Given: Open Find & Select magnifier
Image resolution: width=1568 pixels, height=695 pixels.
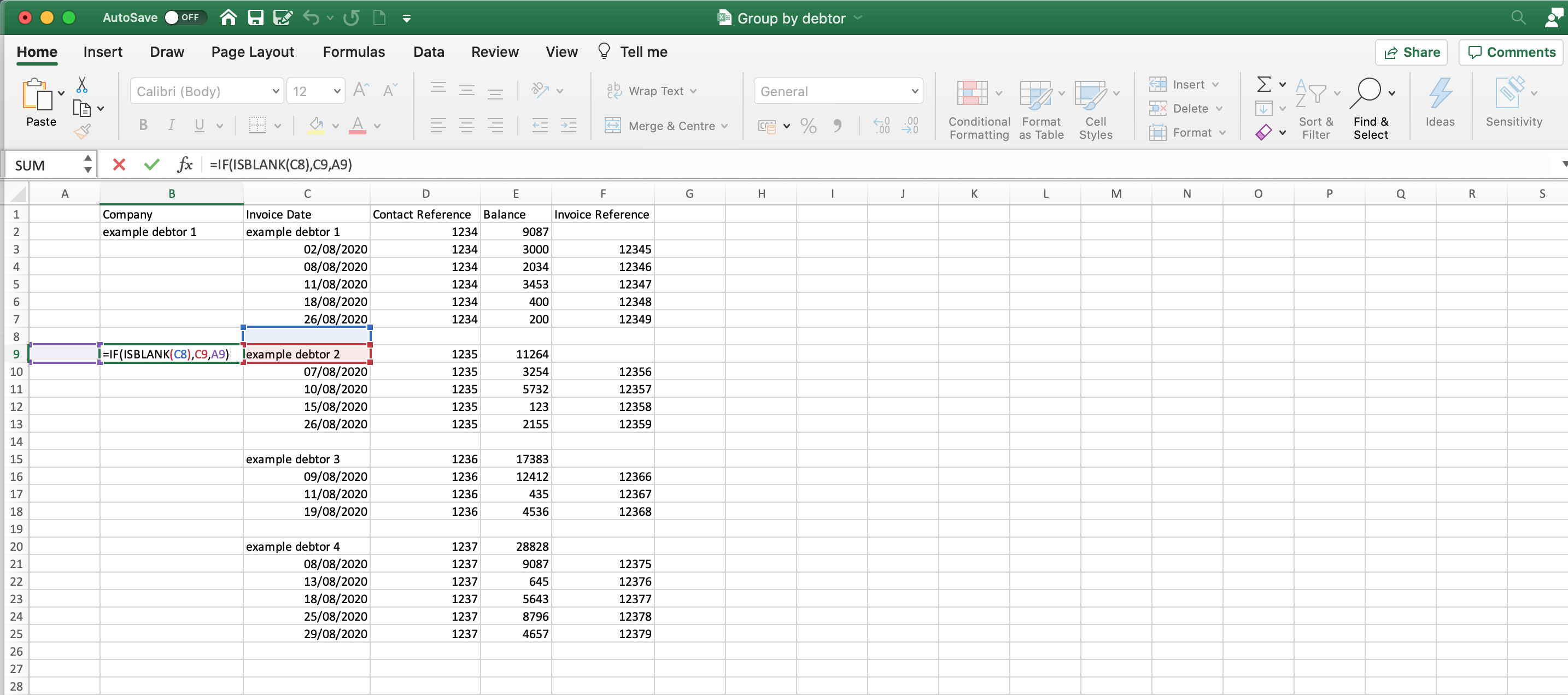Looking at the screenshot, I should (x=1371, y=109).
